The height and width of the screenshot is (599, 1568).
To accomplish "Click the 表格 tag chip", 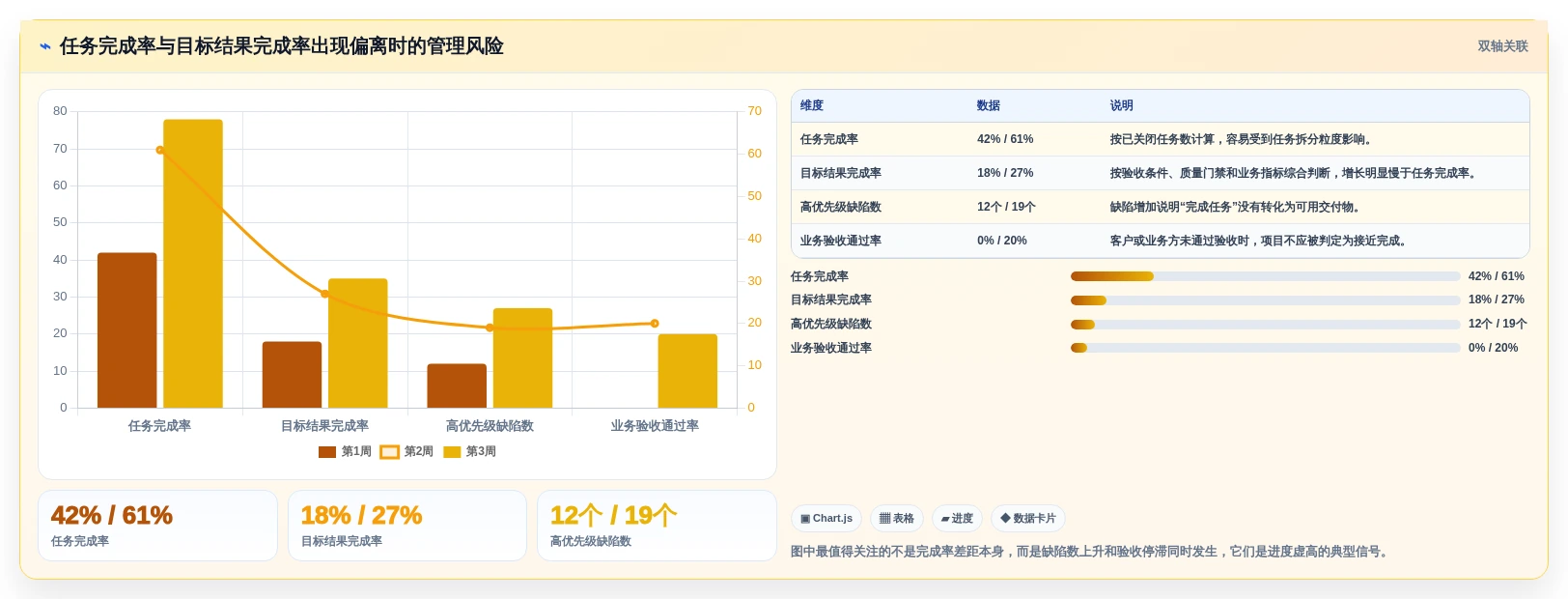I will (x=897, y=519).
